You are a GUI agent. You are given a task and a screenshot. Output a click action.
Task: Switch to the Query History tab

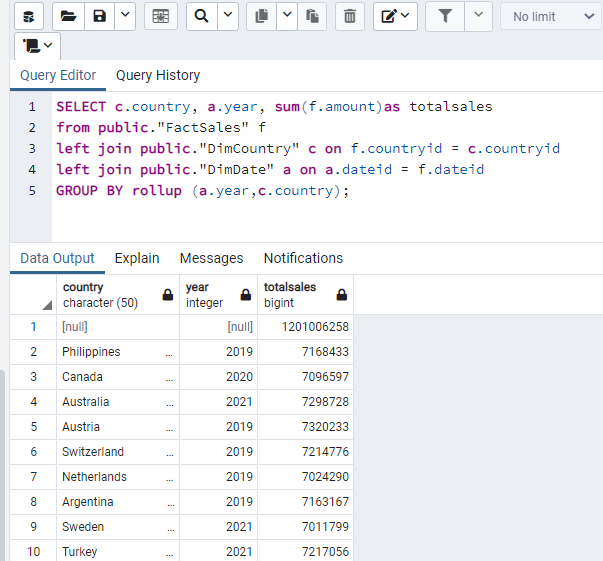click(158, 75)
